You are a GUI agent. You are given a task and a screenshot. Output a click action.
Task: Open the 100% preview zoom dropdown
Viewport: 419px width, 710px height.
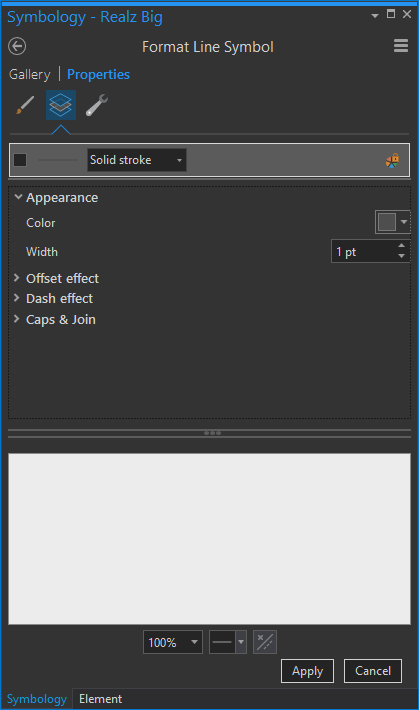(x=173, y=642)
